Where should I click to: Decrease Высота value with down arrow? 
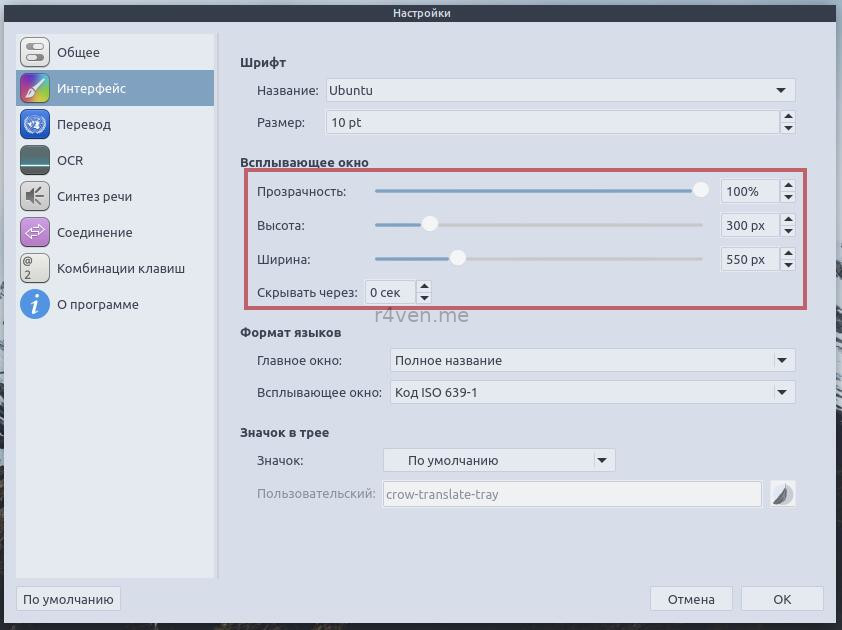tap(788, 231)
